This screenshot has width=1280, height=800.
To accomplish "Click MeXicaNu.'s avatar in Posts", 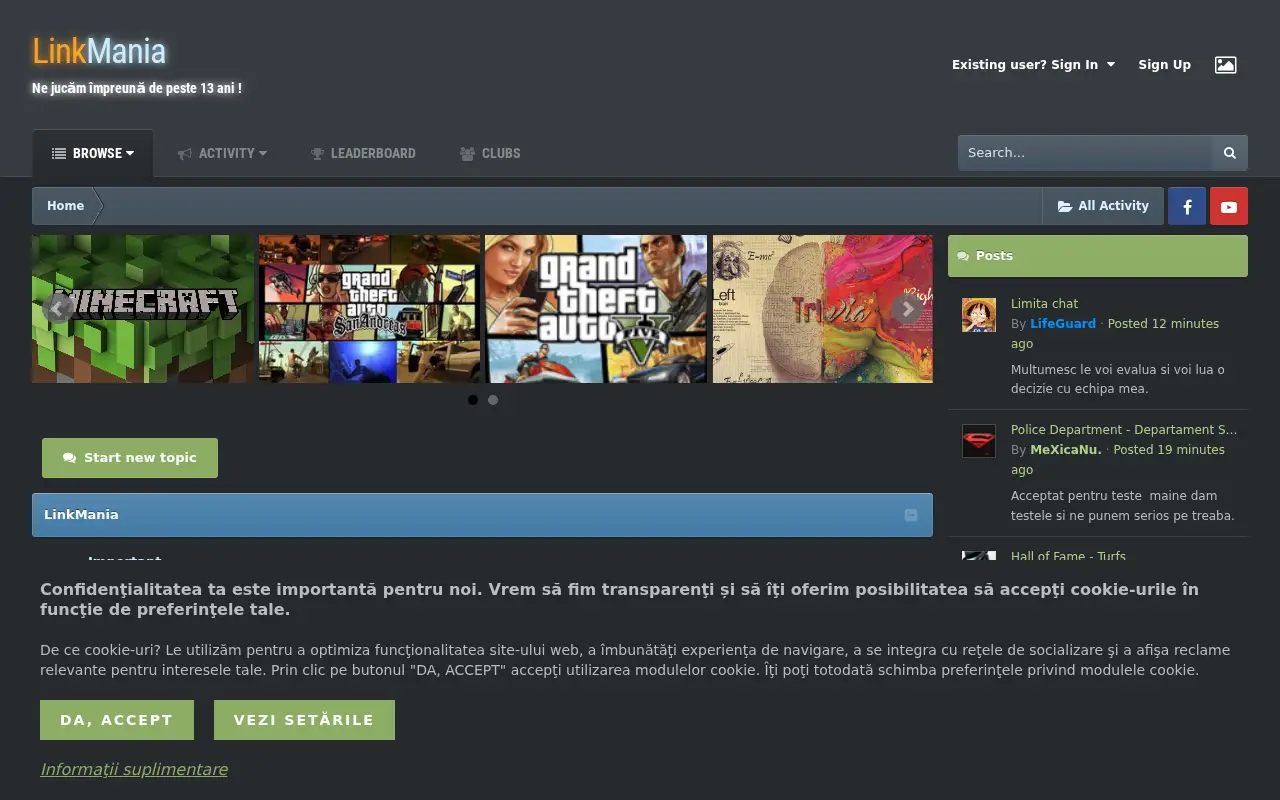I will pos(979,441).
